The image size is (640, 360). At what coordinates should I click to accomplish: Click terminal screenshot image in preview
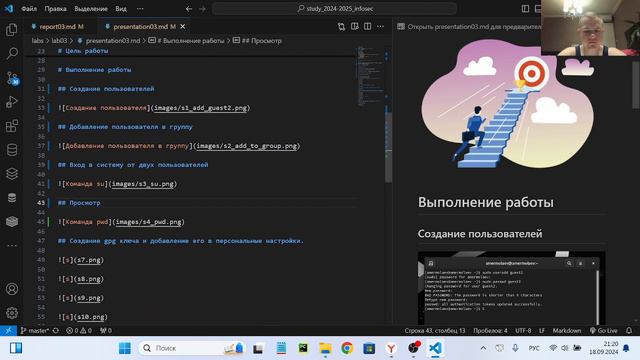click(x=511, y=288)
